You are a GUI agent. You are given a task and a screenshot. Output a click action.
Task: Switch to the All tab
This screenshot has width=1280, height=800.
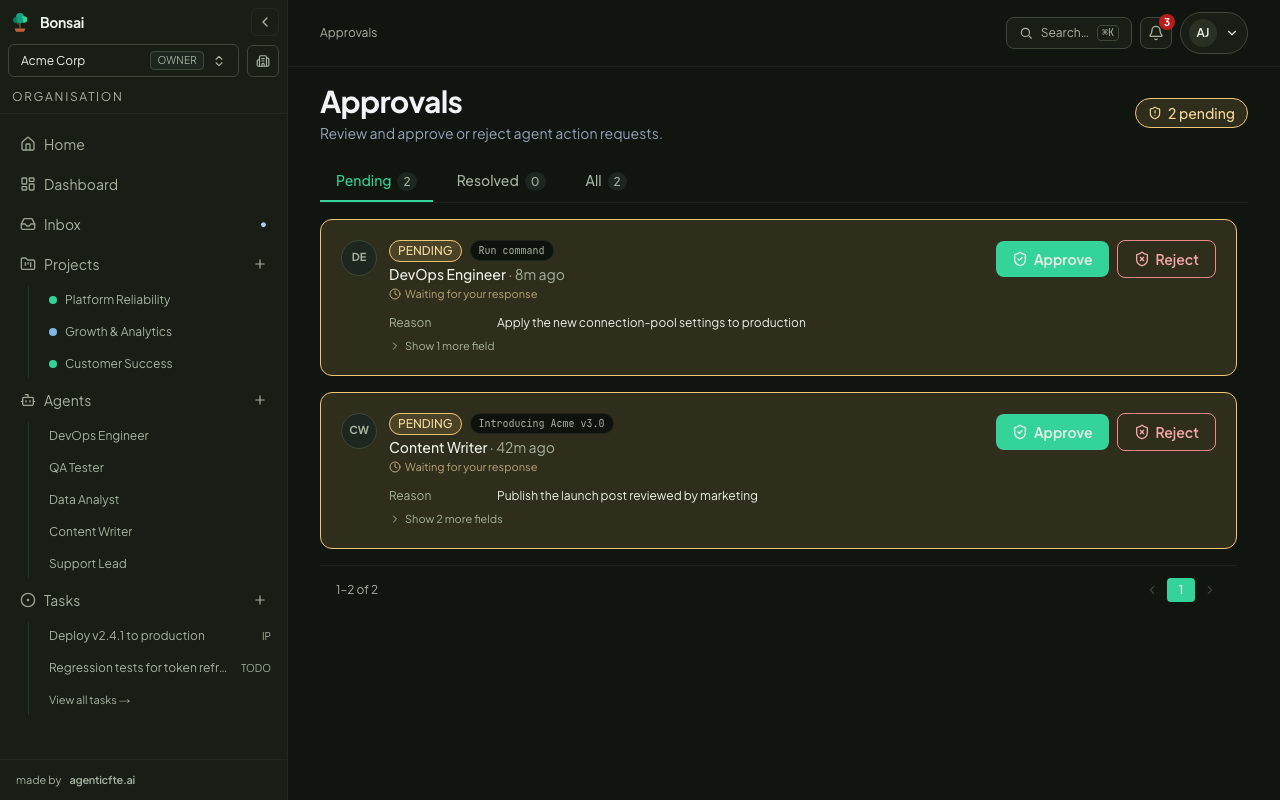tap(605, 181)
